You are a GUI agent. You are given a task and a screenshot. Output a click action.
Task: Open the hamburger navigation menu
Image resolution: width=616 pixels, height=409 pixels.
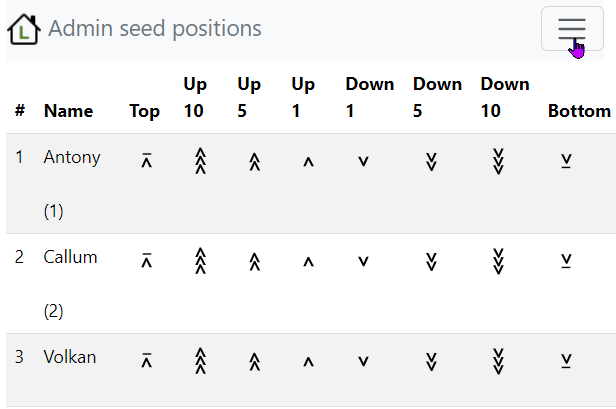572,29
